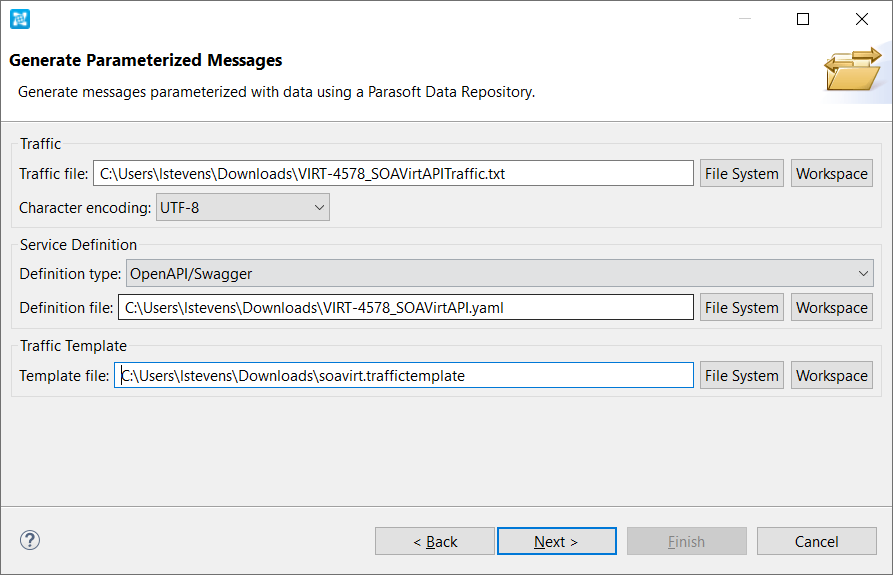Close the Generate Parameterized Messages dialog
This screenshot has height=575, width=893.
[862, 19]
